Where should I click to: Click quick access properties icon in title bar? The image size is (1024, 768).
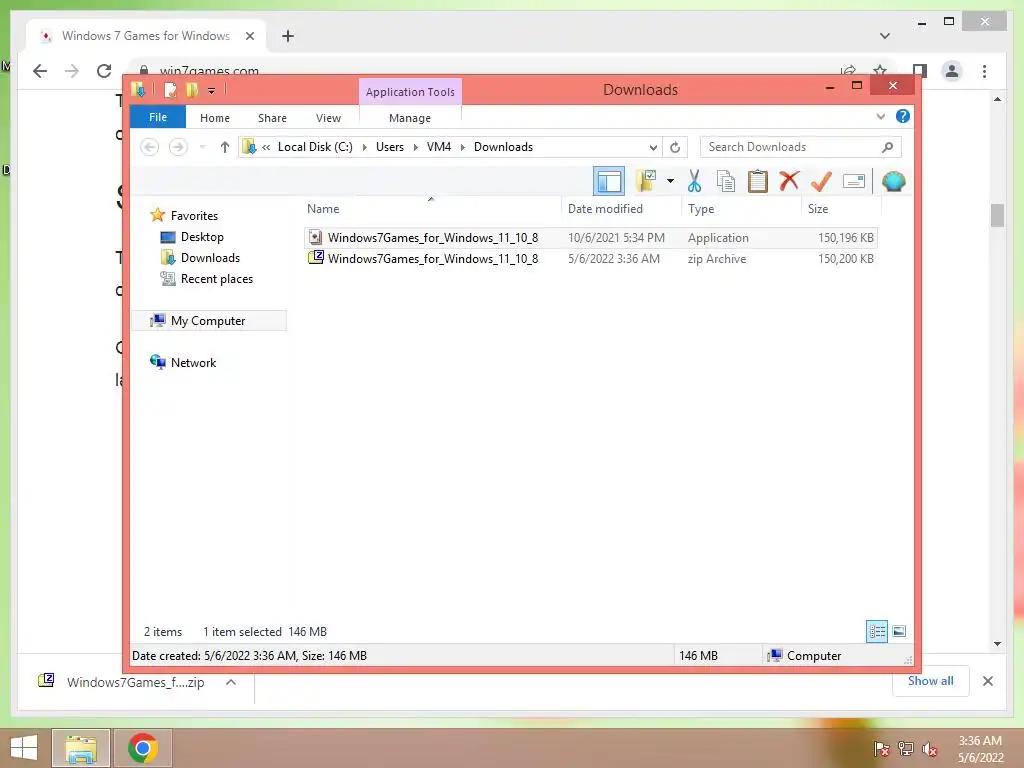(x=170, y=89)
